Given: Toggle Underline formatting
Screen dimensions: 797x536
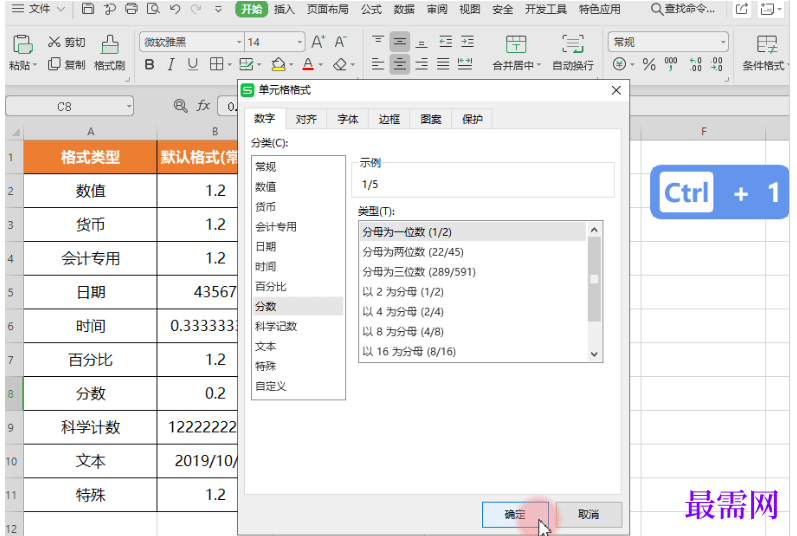Looking at the screenshot, I should [193, 65].
